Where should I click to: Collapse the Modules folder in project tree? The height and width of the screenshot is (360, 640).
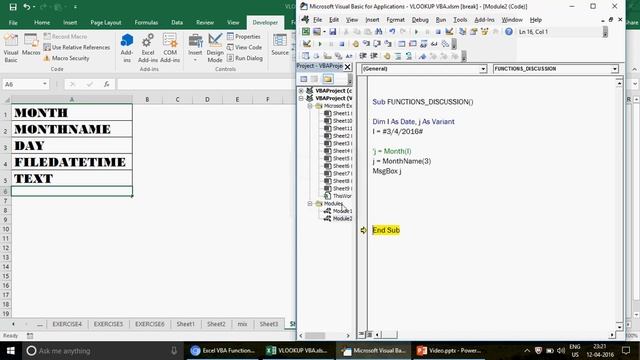(x=310, y=203)
